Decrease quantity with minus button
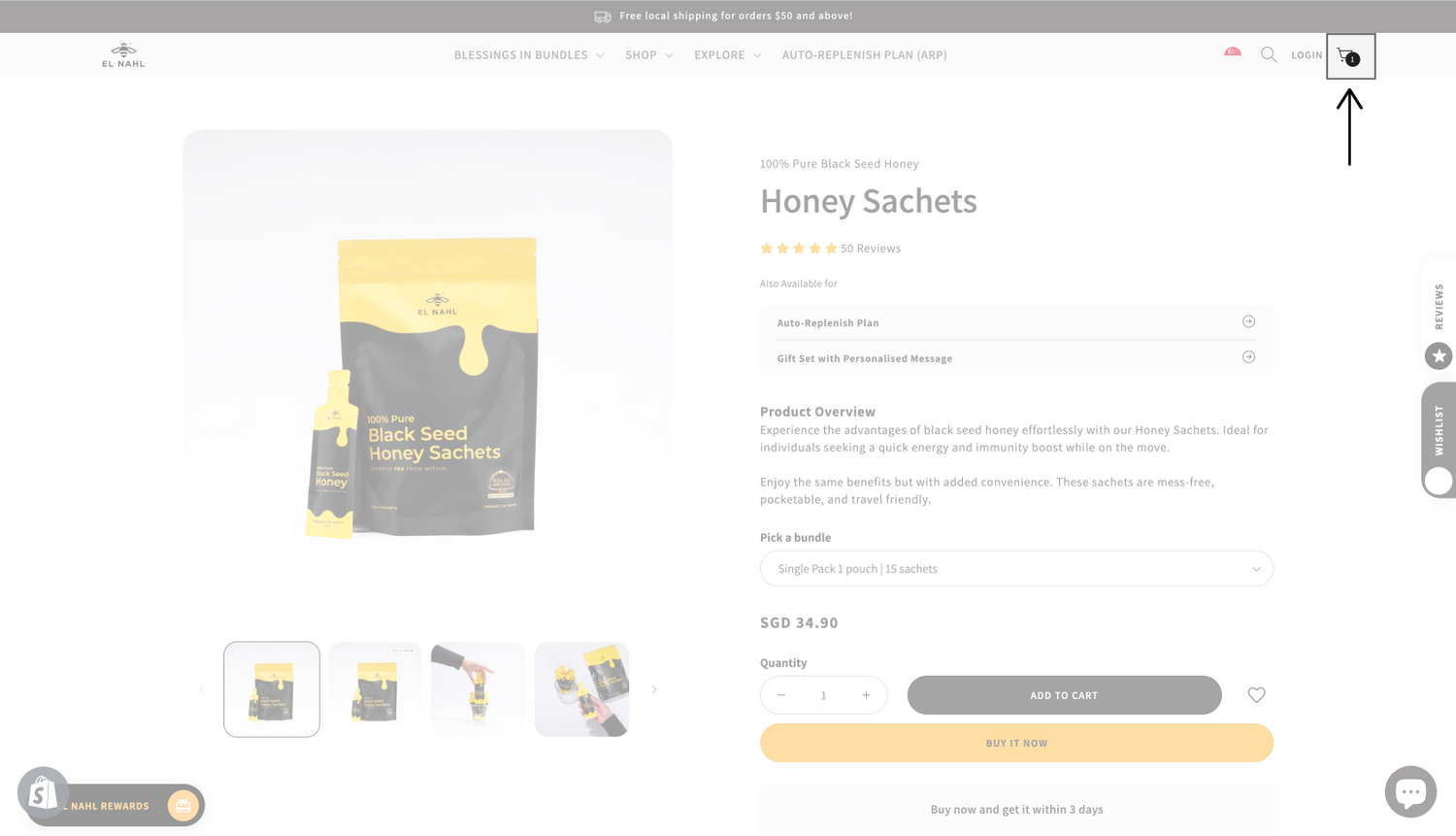Viewport: 1456px width, 836px height. pos(781,695)
